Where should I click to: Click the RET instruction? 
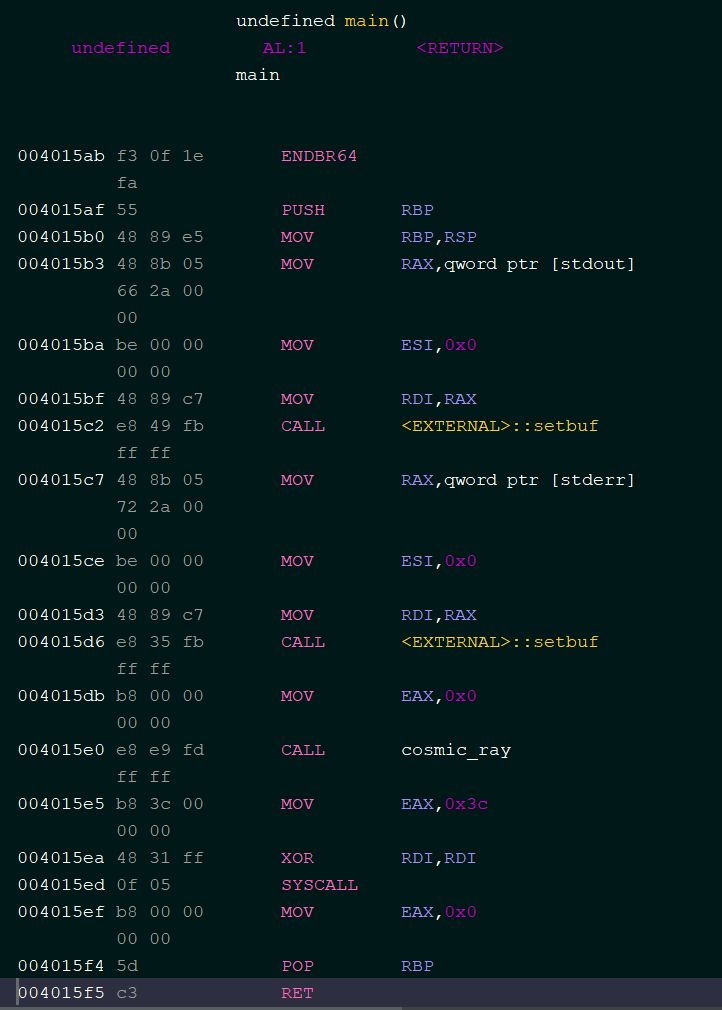[x=297, y=993]
